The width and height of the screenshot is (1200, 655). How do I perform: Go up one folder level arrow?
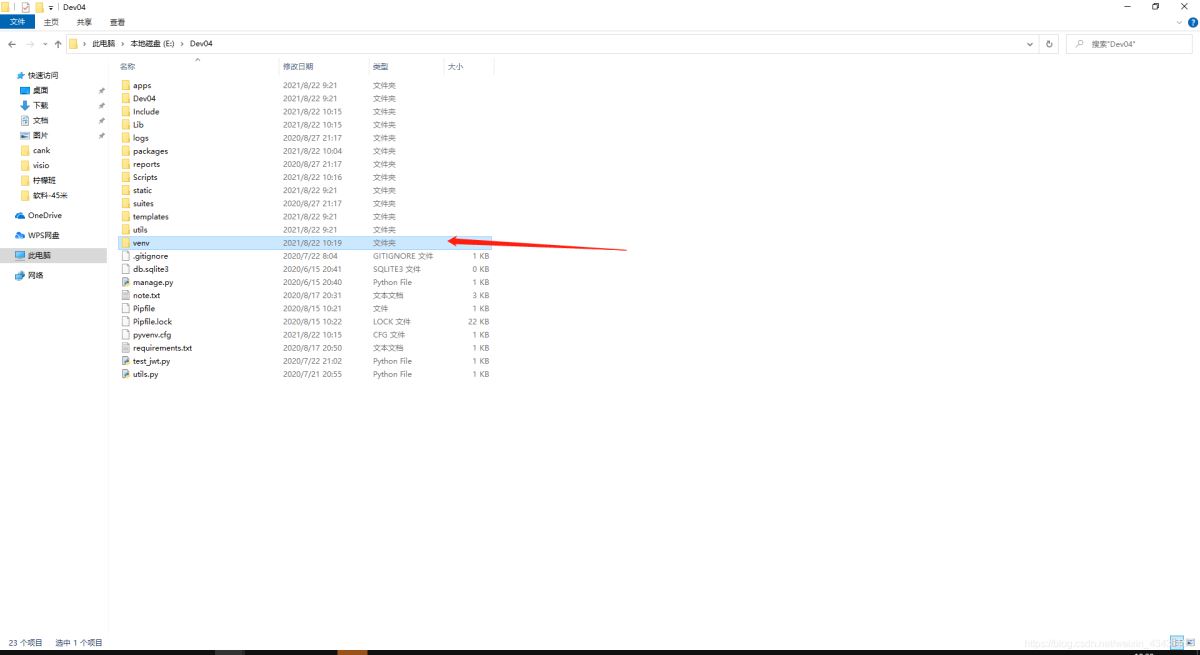click(58, 44)
